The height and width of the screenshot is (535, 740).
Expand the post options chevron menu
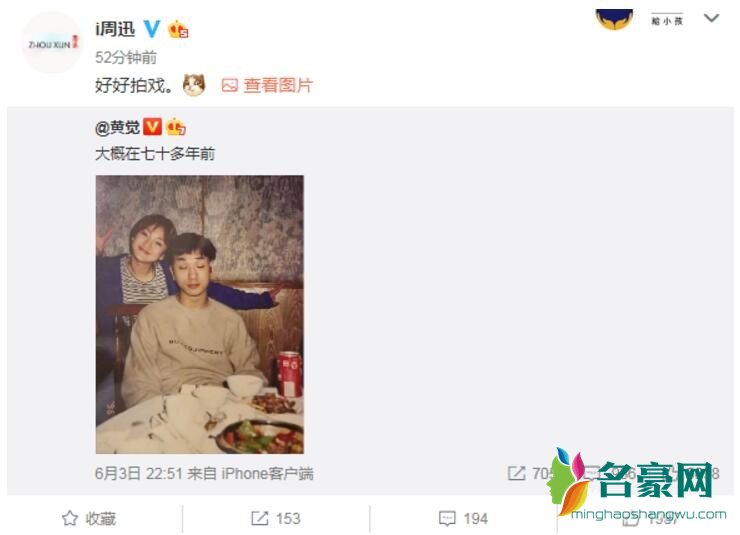(x=711, y=18)
